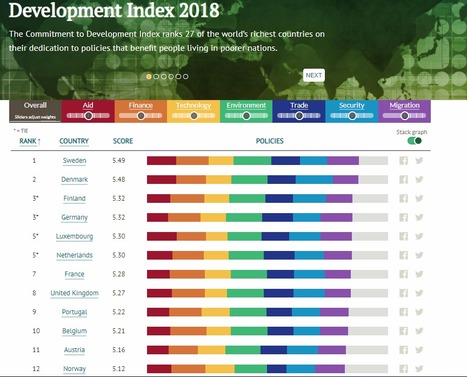This screenshot has width=467, height=377.
Task: Tweet Denmark's ranking via Twitter icon
Action: pos(419,180)
